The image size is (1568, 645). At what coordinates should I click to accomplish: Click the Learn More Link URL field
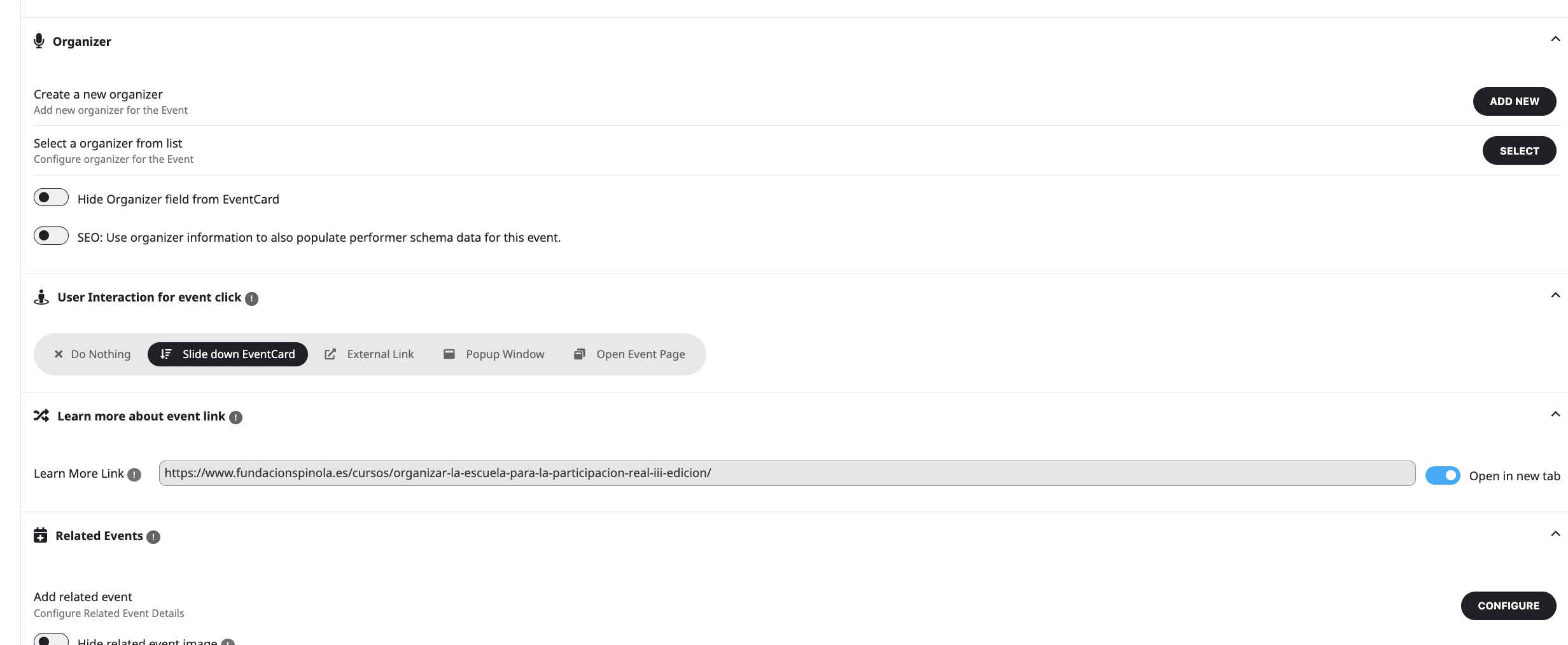[x=787, y=473]
